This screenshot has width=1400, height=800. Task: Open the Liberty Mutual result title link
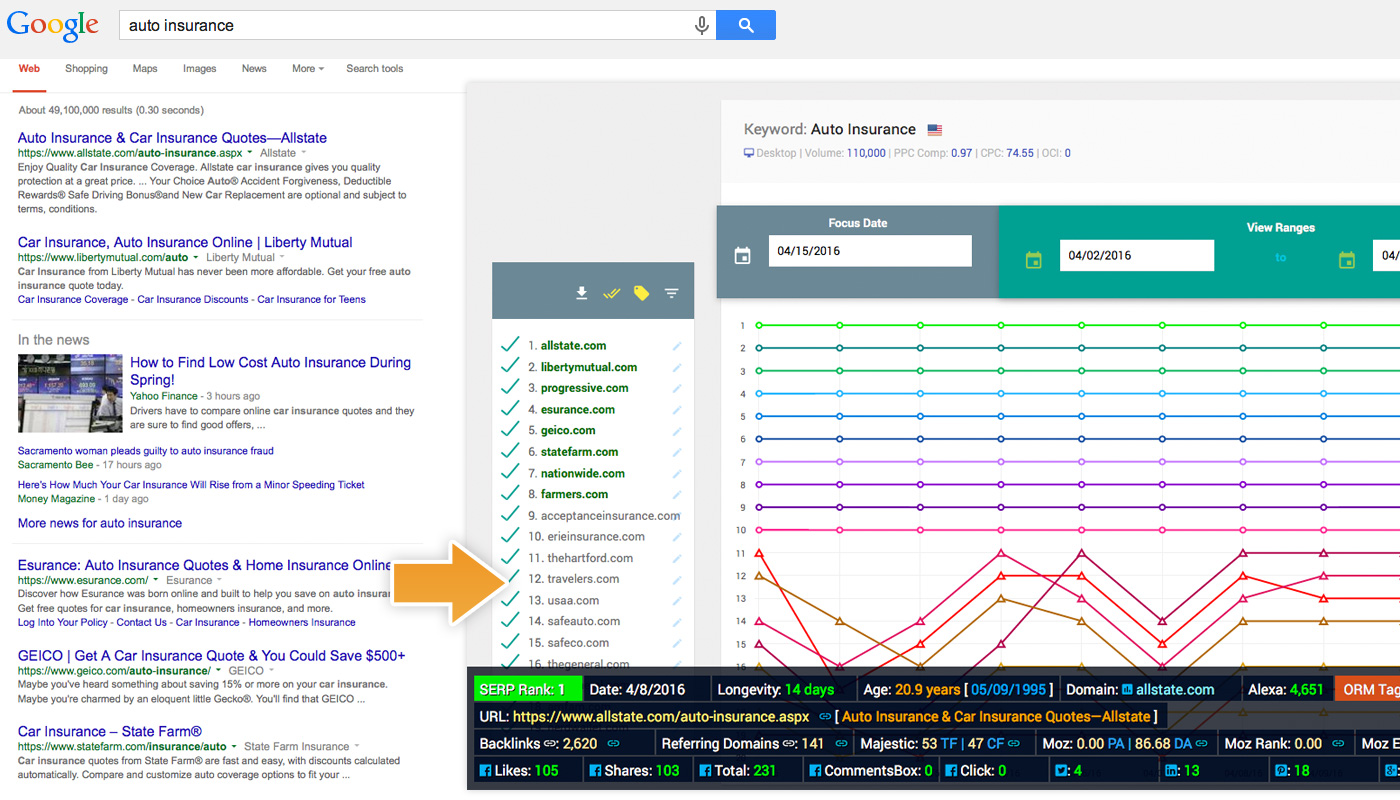point(185,242)
